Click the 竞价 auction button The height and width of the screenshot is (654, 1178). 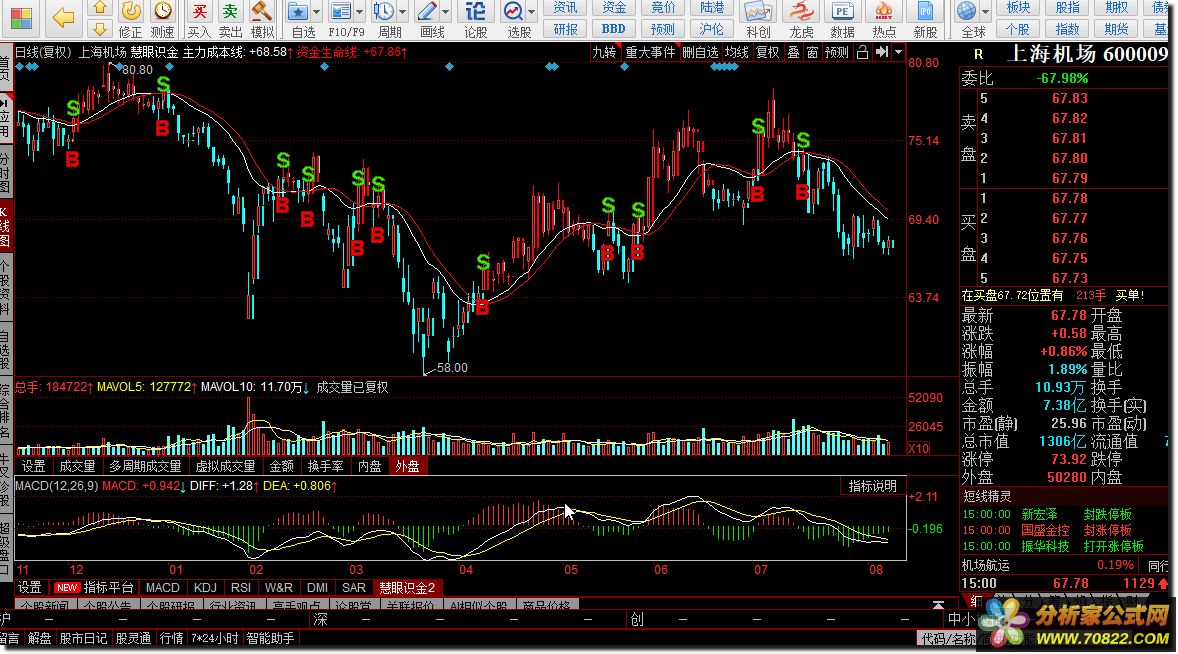click(x=663, y=8)
